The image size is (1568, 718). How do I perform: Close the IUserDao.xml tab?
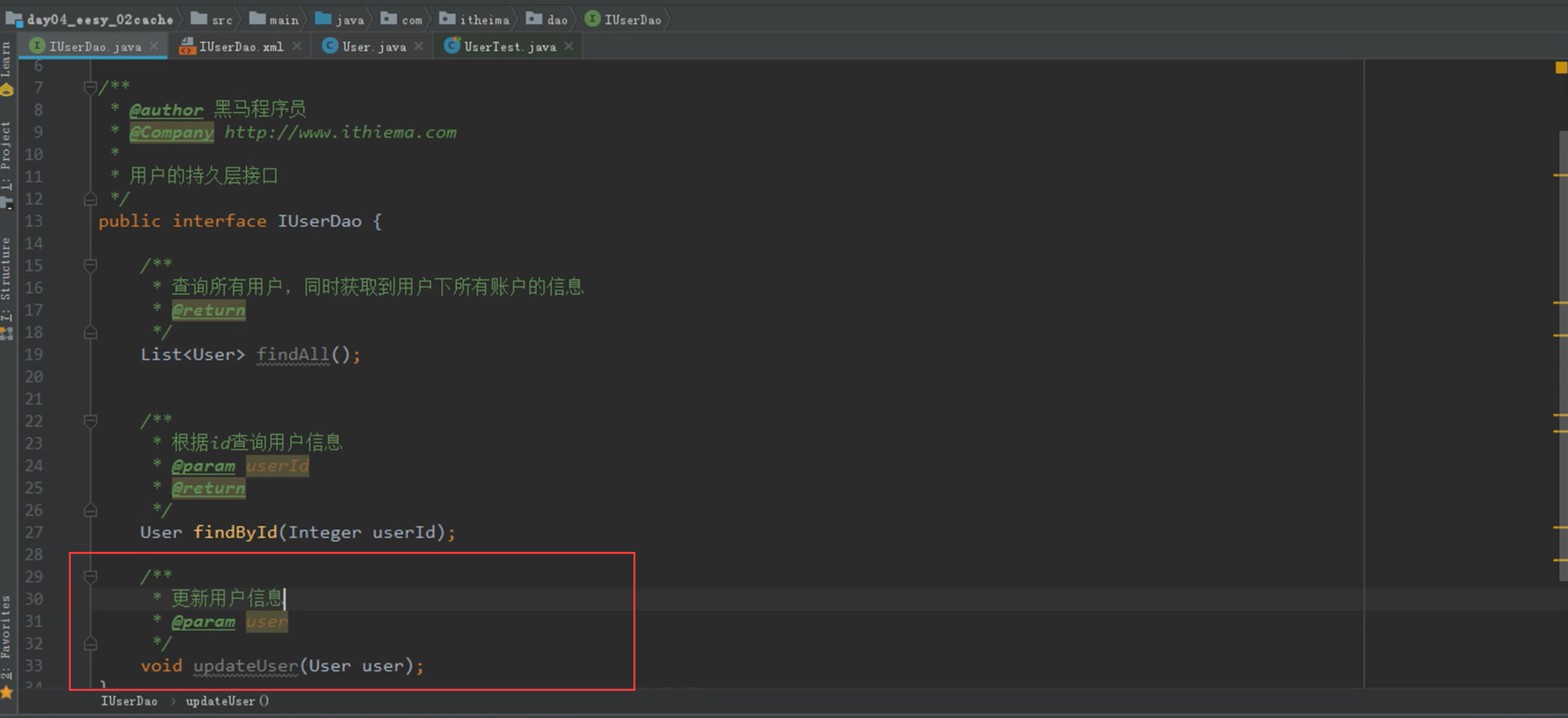pos(297,46)
